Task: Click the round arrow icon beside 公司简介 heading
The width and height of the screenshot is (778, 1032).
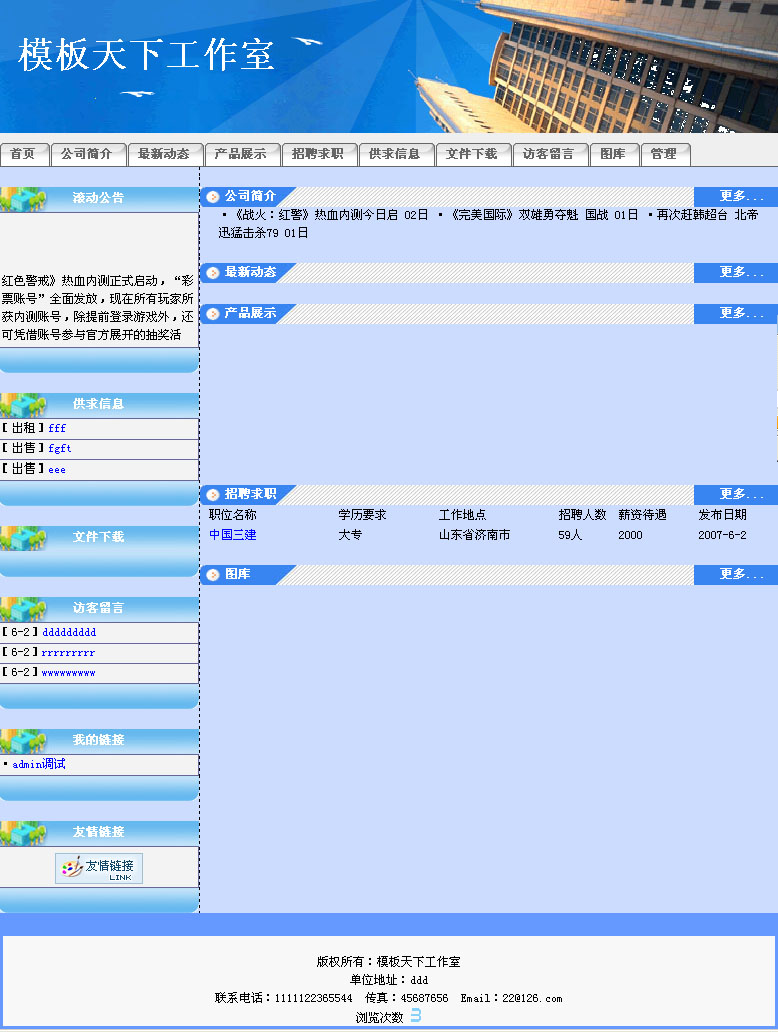Action: click(x=213, y=197)
